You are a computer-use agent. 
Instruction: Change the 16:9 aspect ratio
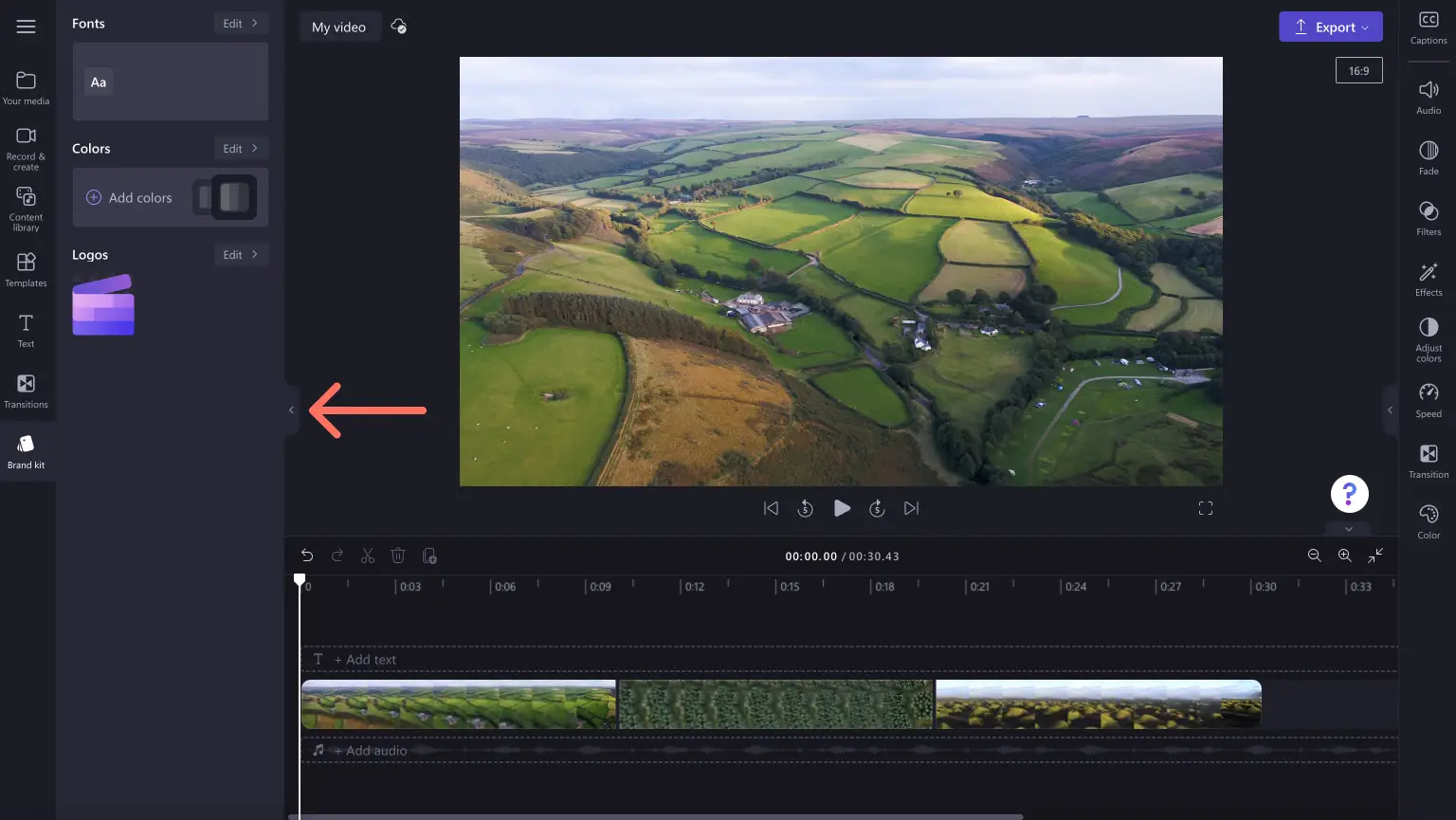click(1359, 70)
